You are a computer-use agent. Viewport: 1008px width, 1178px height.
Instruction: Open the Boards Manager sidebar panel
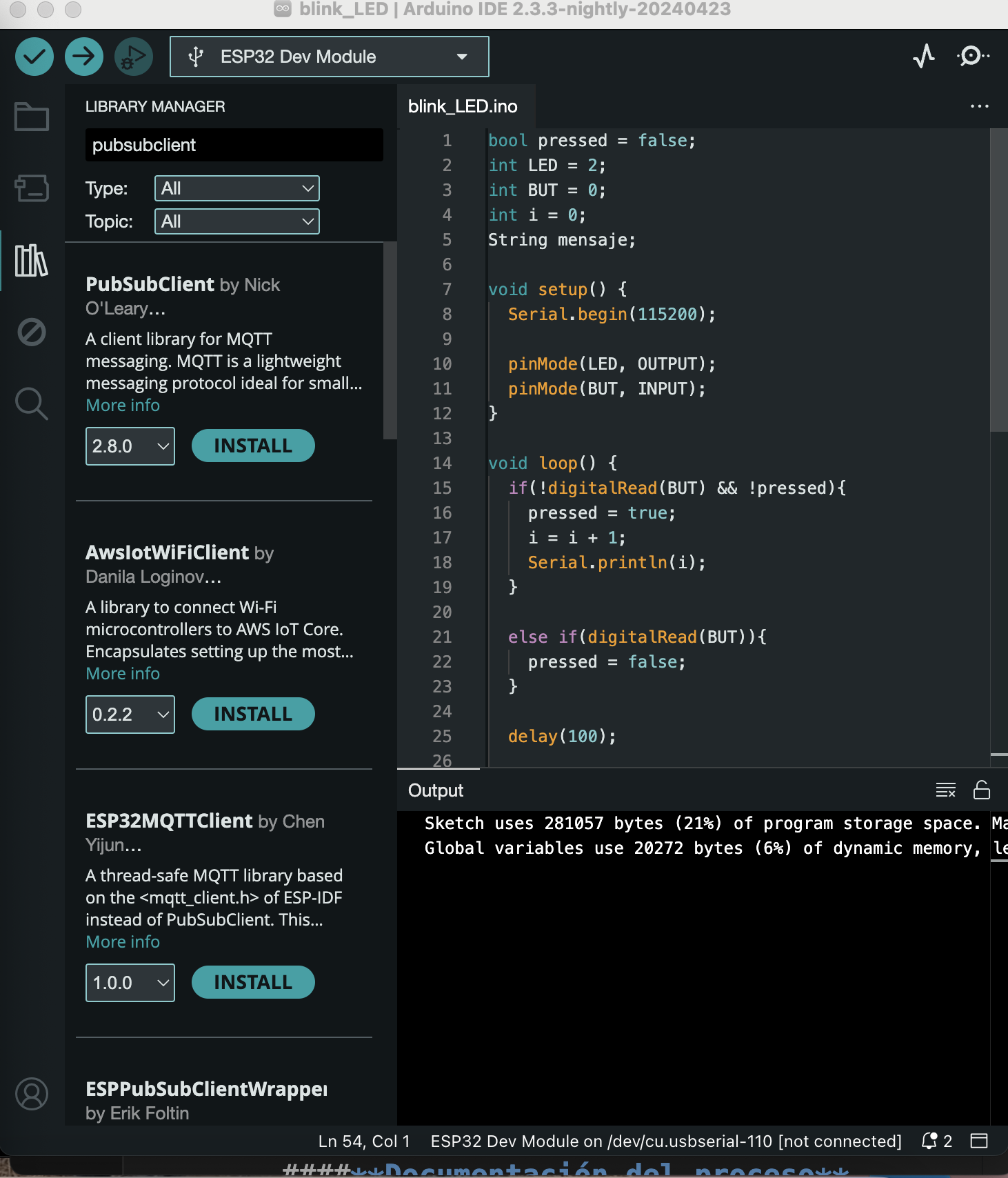tap(32, 188)
